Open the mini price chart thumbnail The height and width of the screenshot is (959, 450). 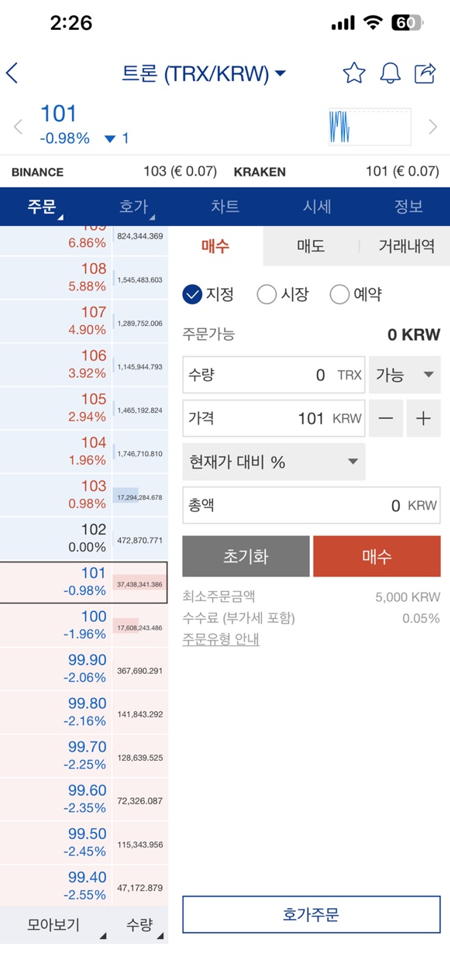click(370, 127)
